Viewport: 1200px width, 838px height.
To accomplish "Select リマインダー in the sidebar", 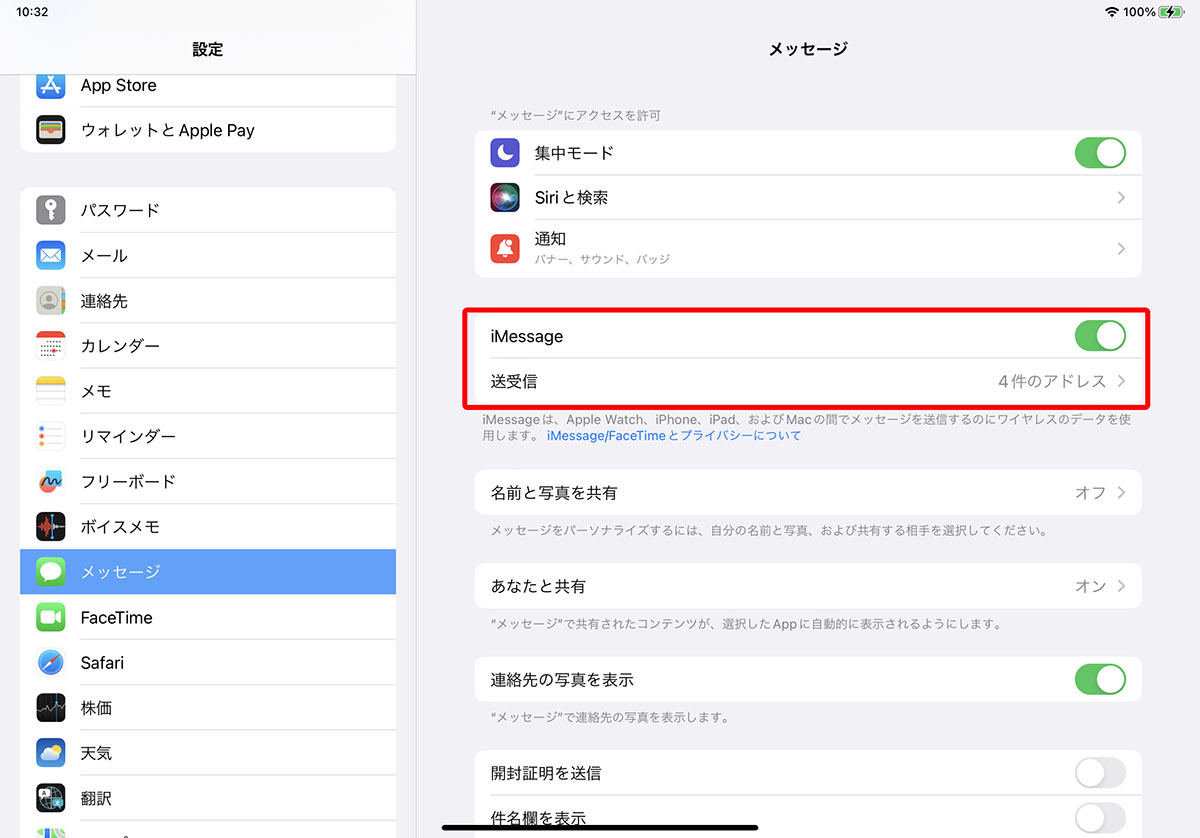I will point(208,436).
